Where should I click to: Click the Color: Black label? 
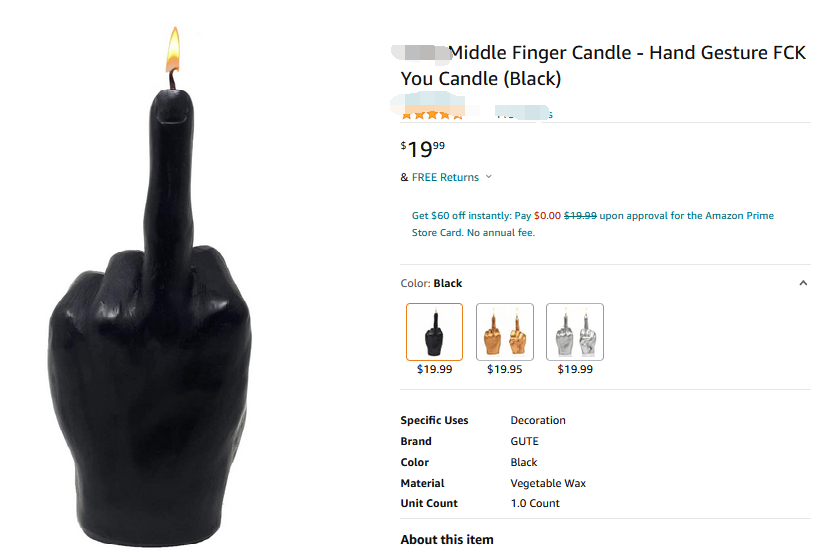click(x=431, y=283)
